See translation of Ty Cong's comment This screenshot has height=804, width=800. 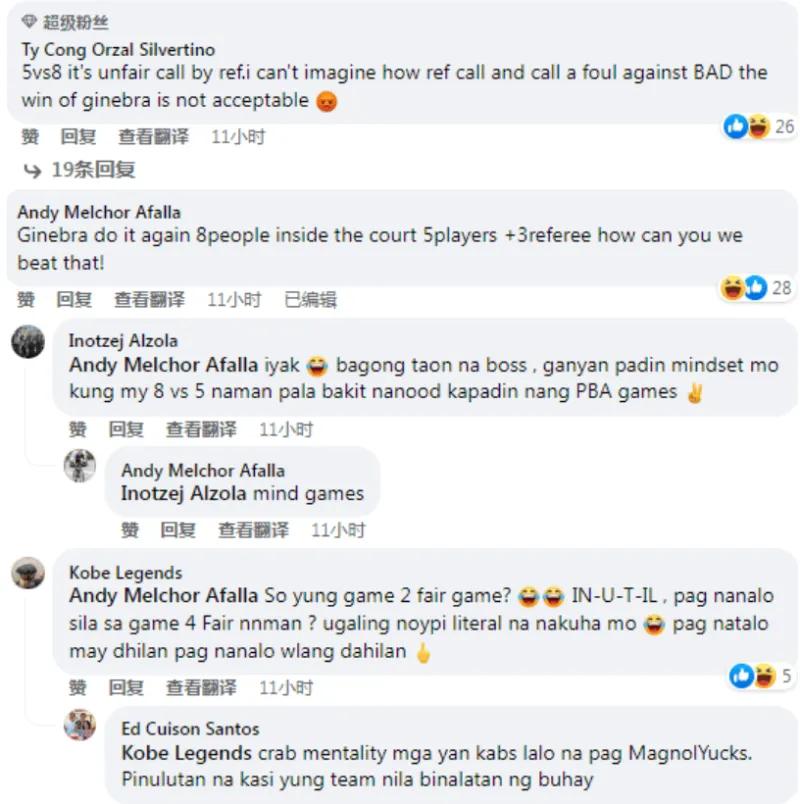(153, 137)
